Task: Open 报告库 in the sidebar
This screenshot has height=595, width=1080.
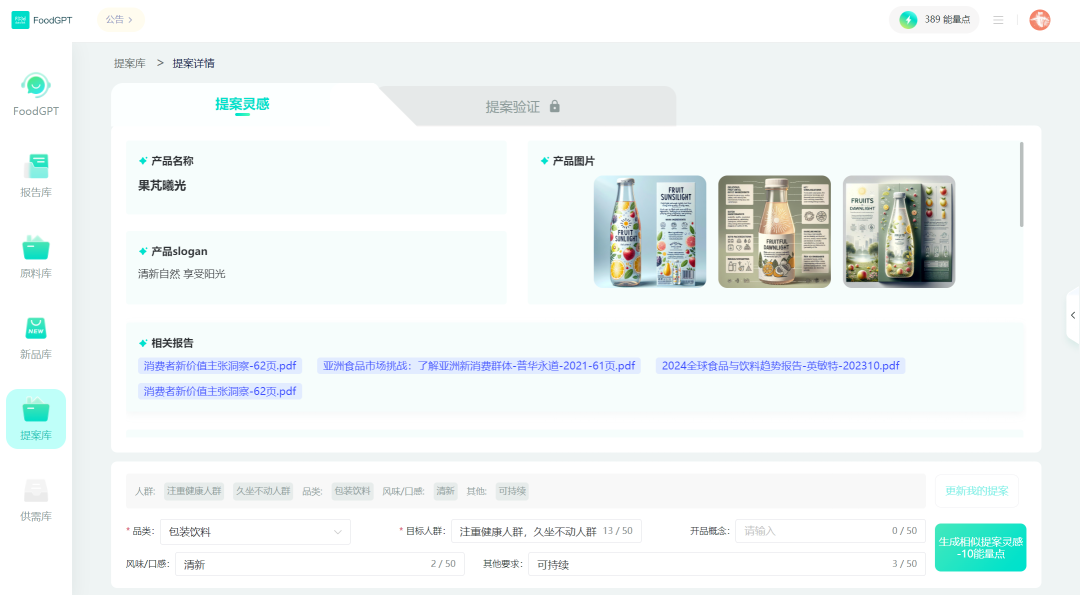Action: [x=36, y=168]
